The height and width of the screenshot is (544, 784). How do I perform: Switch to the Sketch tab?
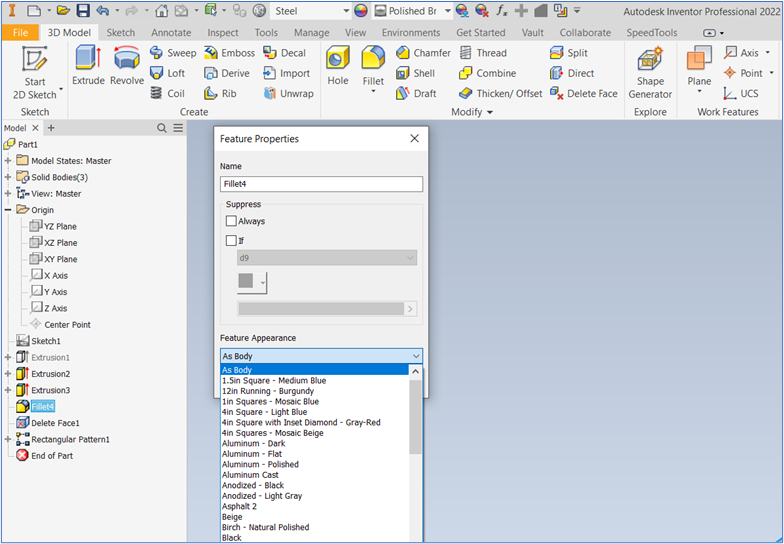click(x=120, y=32)
